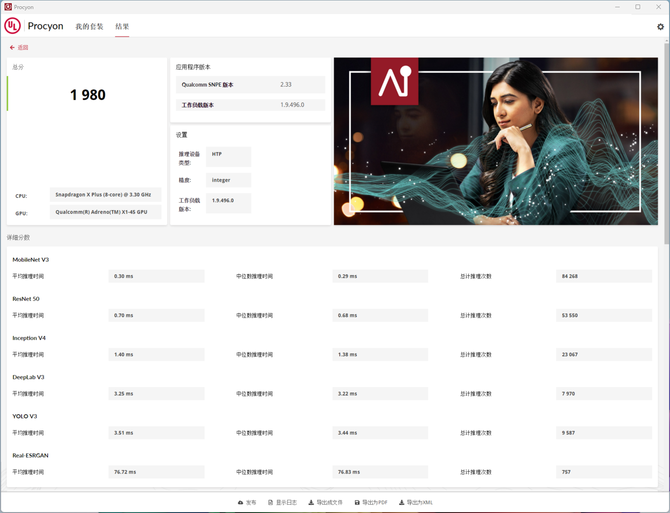
Task: Click the 返回 back link
Action: click(22, 47)
